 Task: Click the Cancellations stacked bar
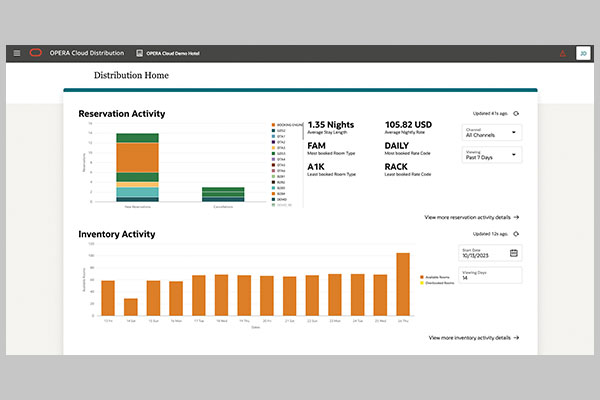click(223, 194)
